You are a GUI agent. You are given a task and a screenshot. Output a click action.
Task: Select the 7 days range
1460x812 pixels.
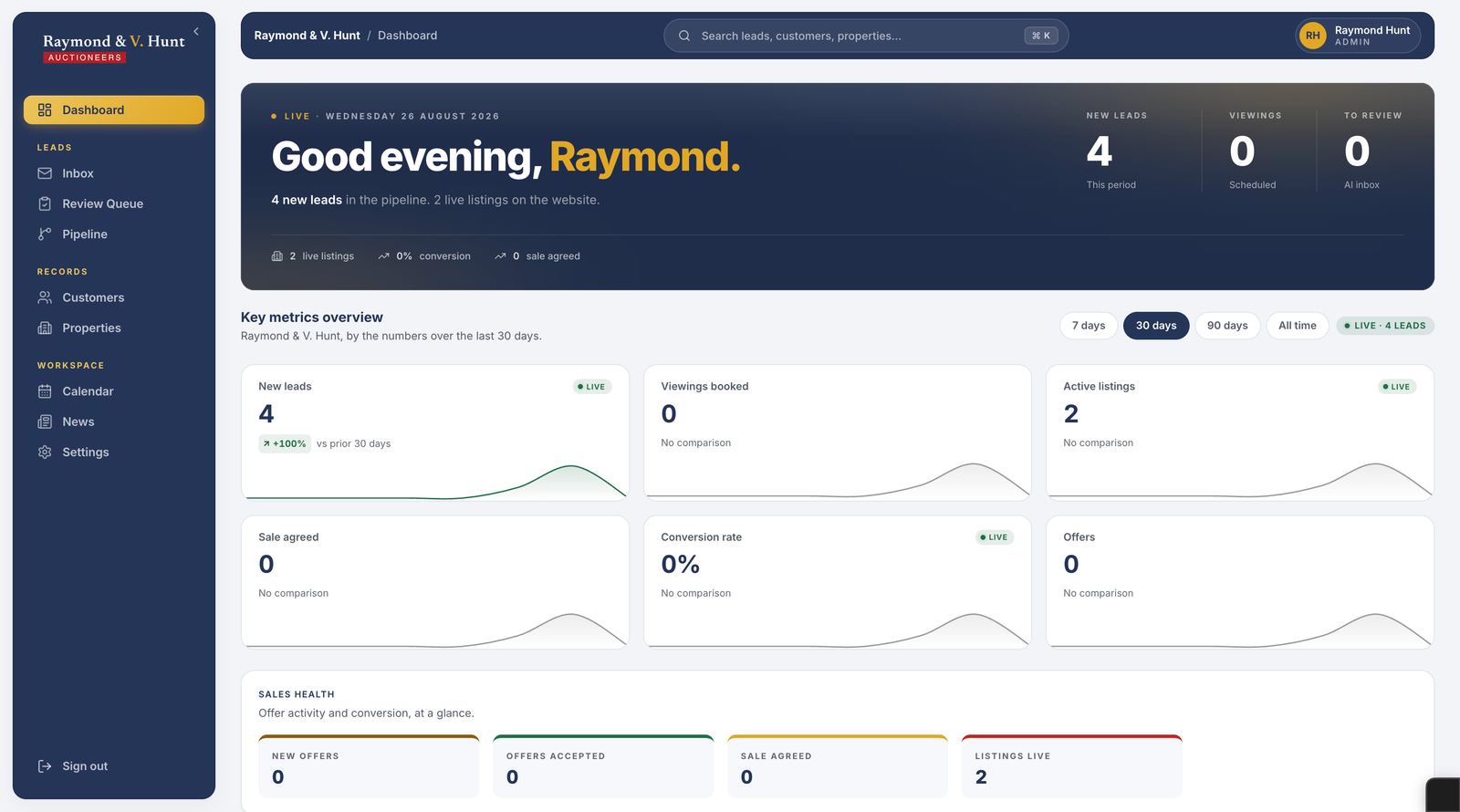(x=1089, y=326)
